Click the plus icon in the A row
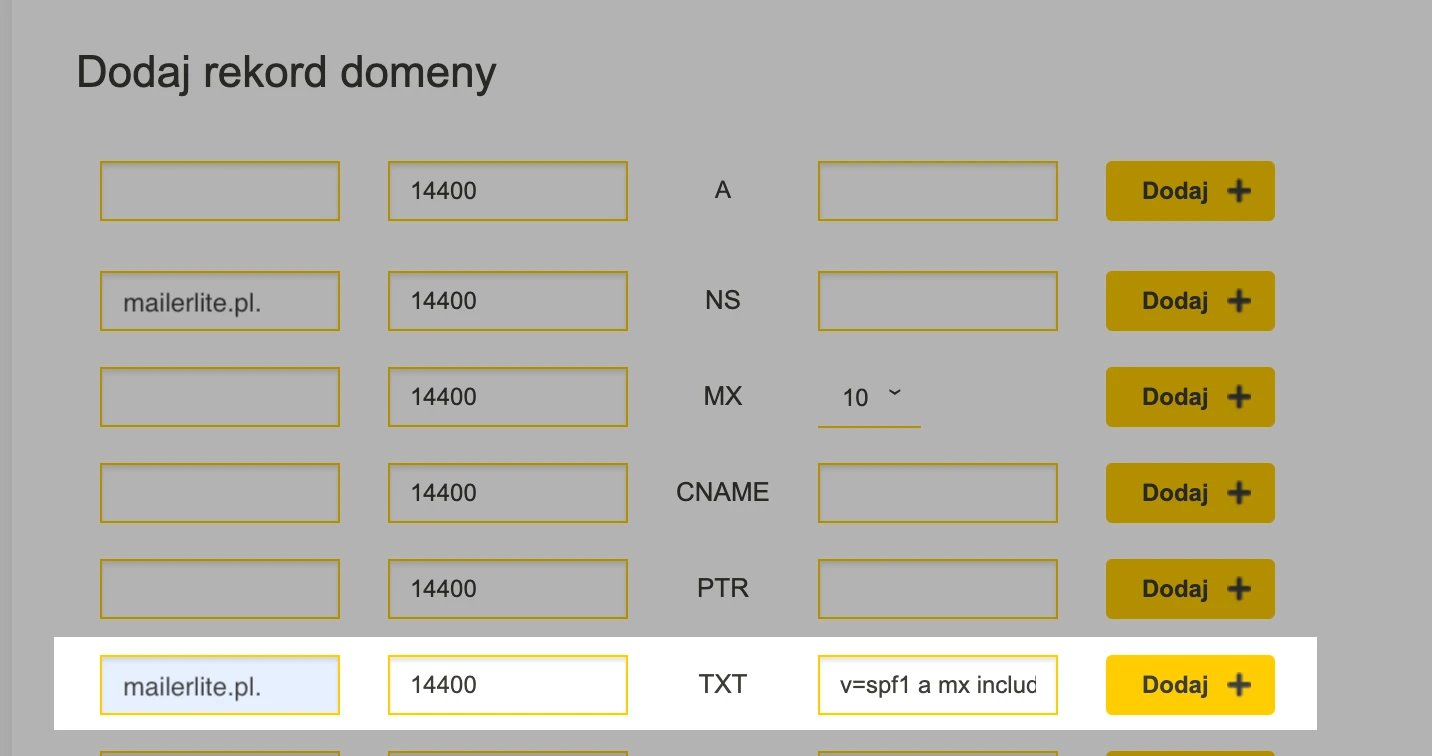 tap(1239, 191)
